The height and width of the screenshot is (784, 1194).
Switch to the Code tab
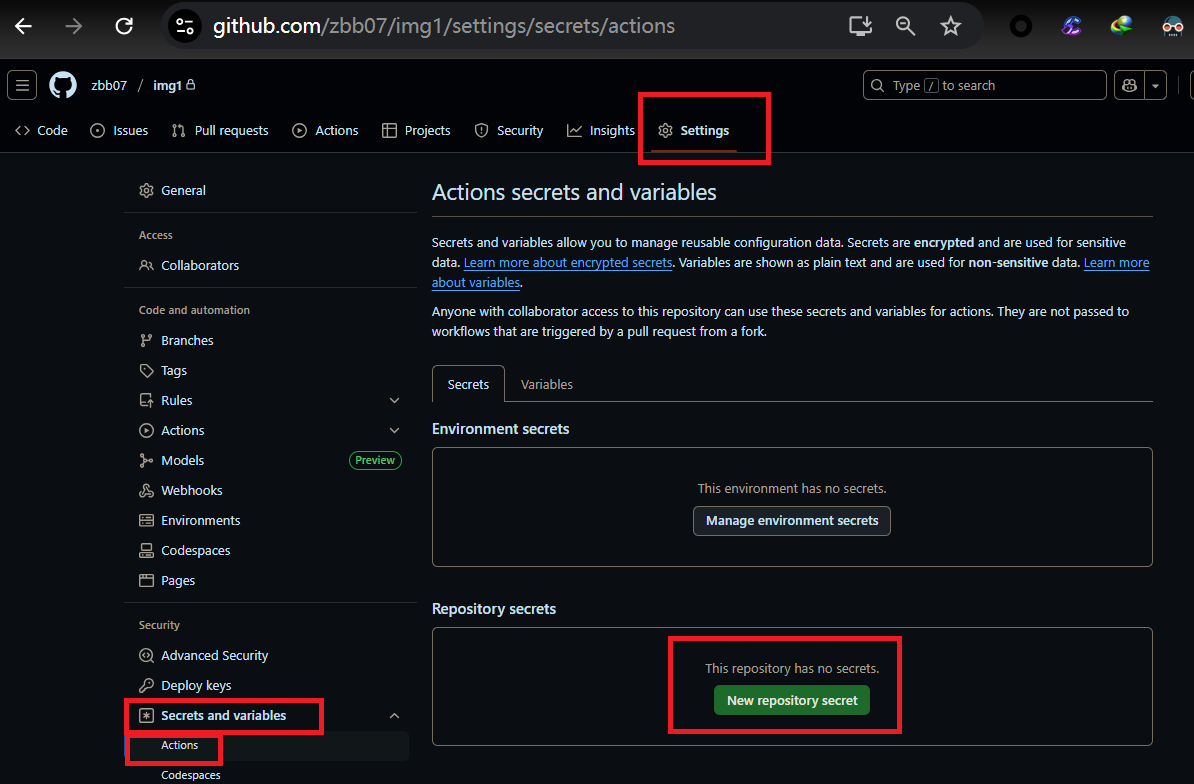coord(42,130)
